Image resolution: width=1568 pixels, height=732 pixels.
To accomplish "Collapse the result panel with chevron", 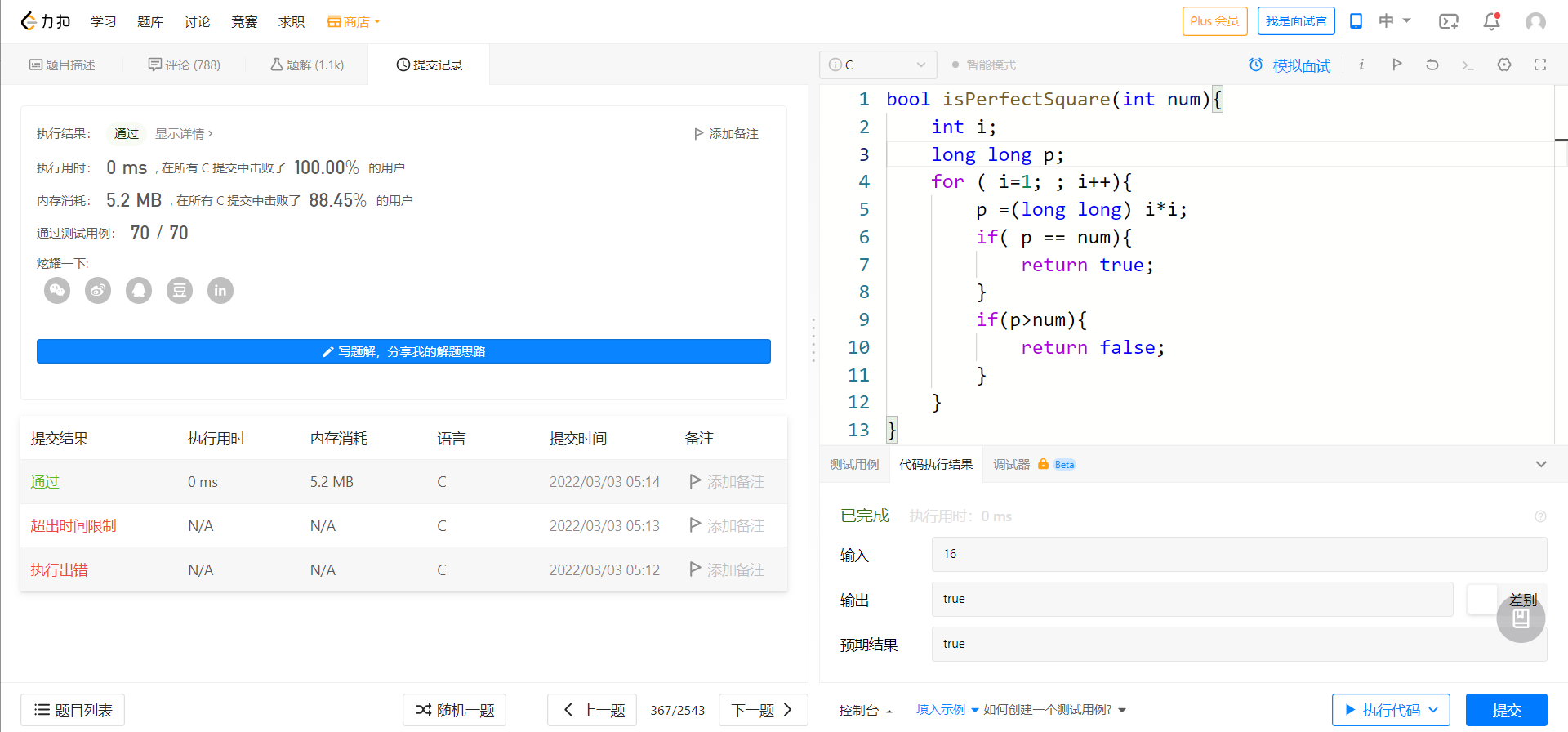I will pos(1541,464).
